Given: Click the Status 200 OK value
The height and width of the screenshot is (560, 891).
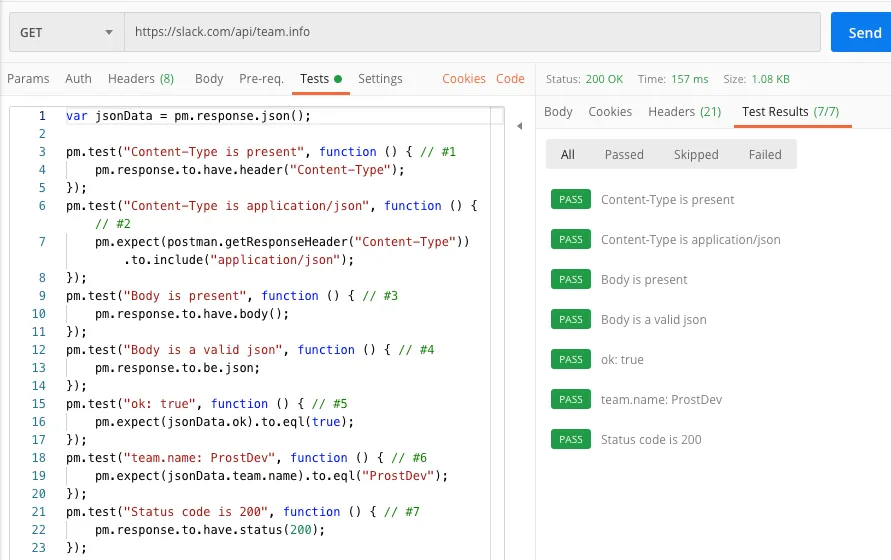Looking at the screenshot, I should [604, 79].
